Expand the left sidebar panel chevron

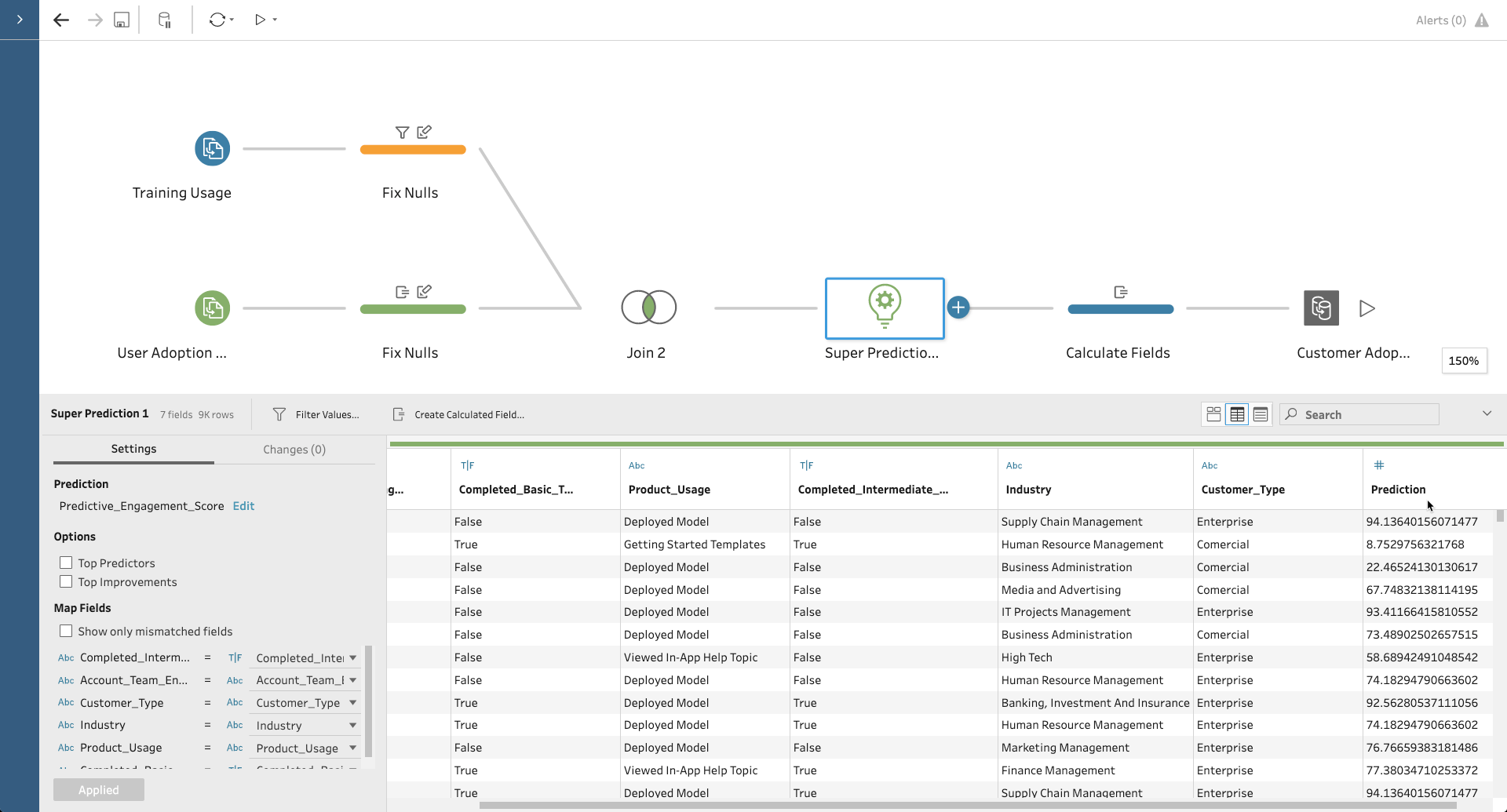(x=20, y=20)
